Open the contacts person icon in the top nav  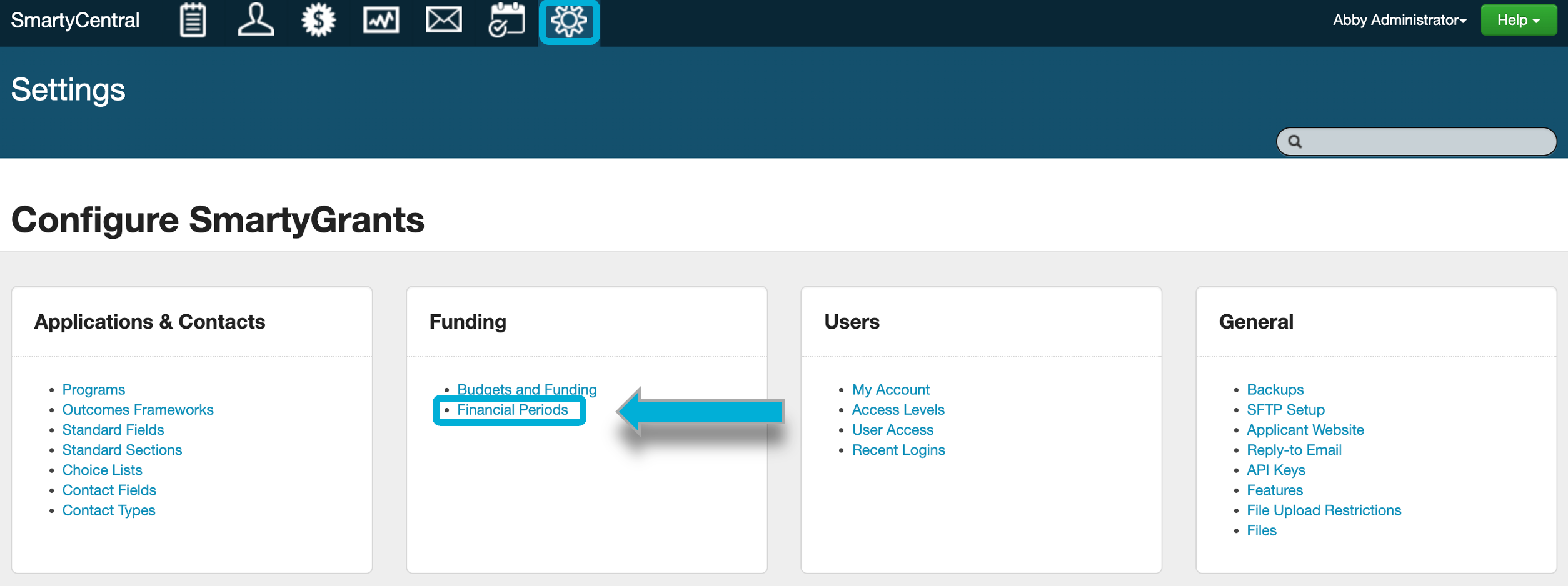click(x=256, y=20)
